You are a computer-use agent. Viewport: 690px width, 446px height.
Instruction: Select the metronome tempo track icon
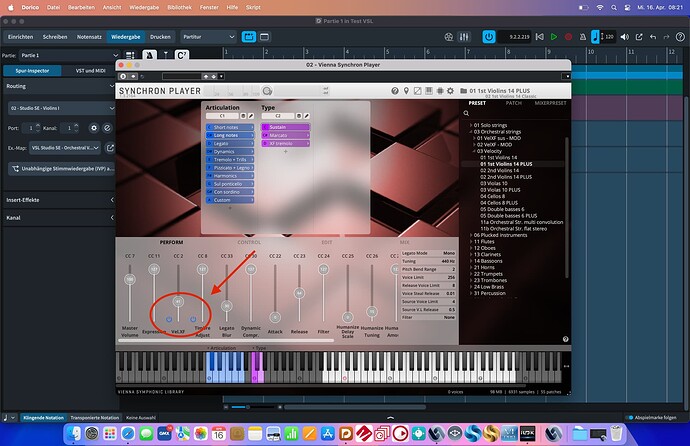click(x=150, y=55)
